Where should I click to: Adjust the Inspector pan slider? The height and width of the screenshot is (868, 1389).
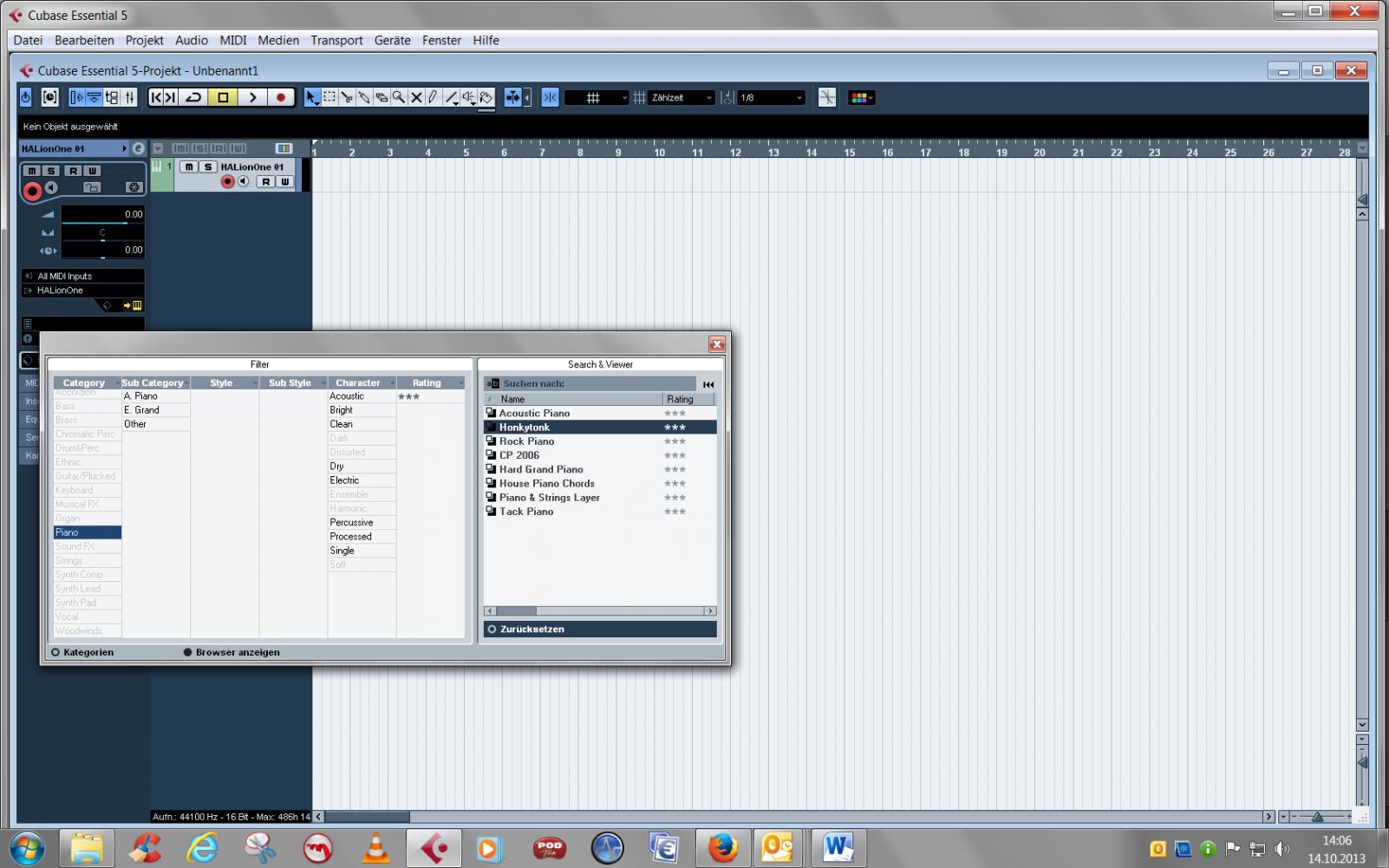click(x=102, y=232)
